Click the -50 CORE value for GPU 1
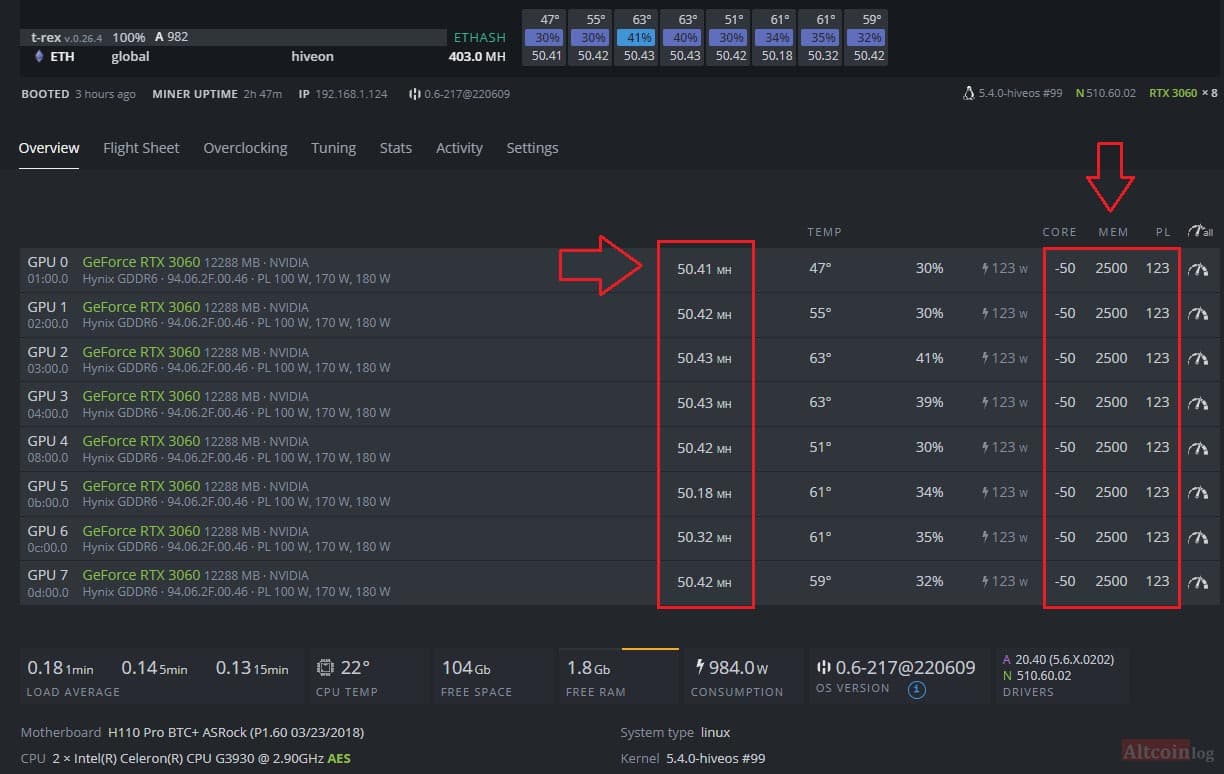This screenshot has height=774, width=1224. click(1065, 313)
